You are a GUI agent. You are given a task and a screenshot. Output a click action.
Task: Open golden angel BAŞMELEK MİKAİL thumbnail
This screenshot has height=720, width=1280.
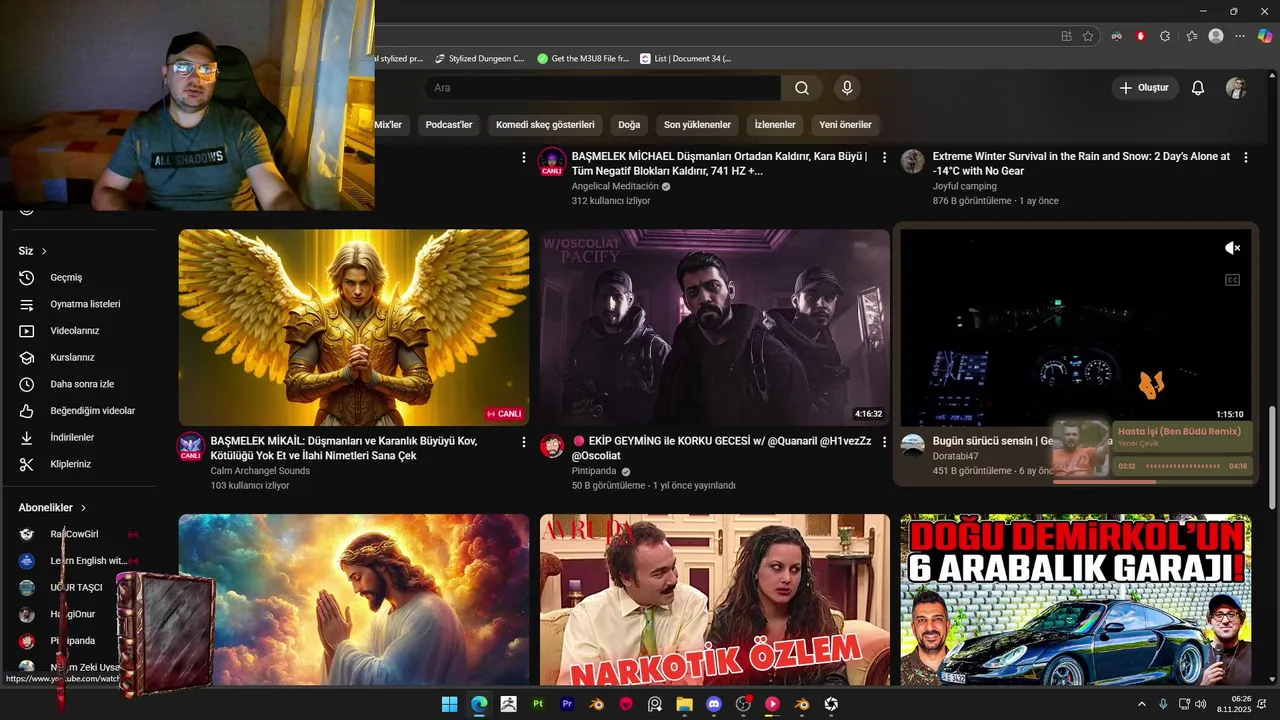tap(354, 328)
